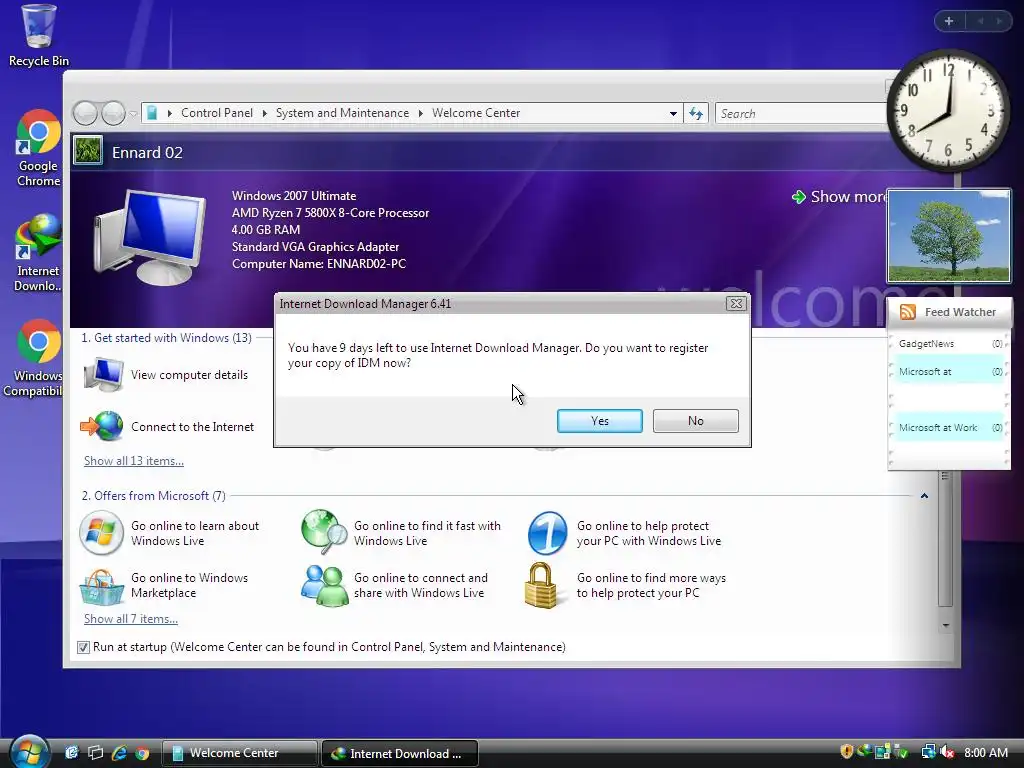
Task: Open the Recycle Bin desktop icon
Action: point(39,34)
